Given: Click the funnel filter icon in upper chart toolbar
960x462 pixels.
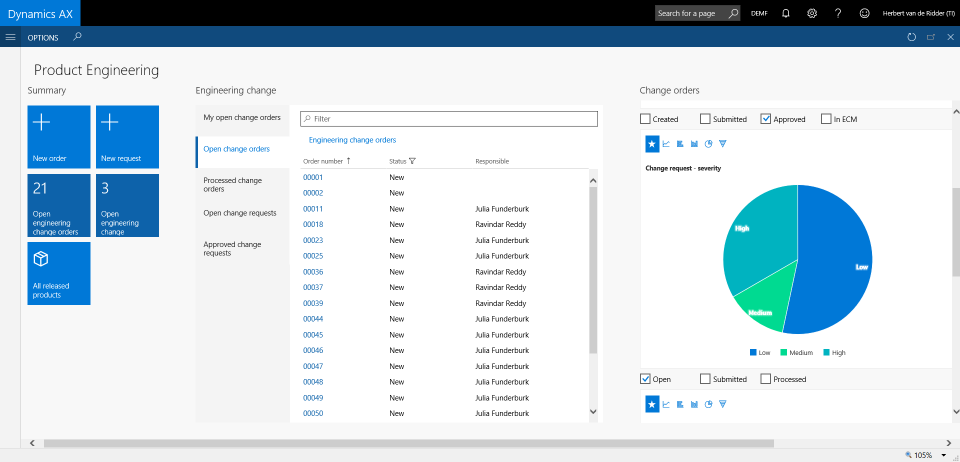Looking at the screenshot, I should tap(722, 144).
